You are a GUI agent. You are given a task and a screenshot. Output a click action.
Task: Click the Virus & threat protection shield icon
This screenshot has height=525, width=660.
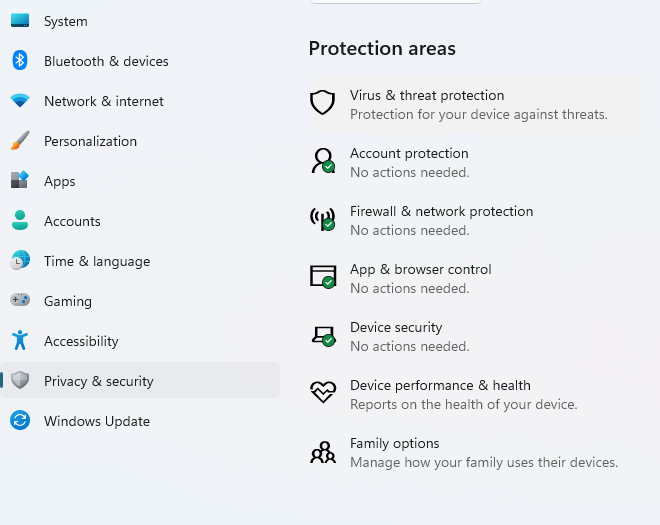(322, 103)
